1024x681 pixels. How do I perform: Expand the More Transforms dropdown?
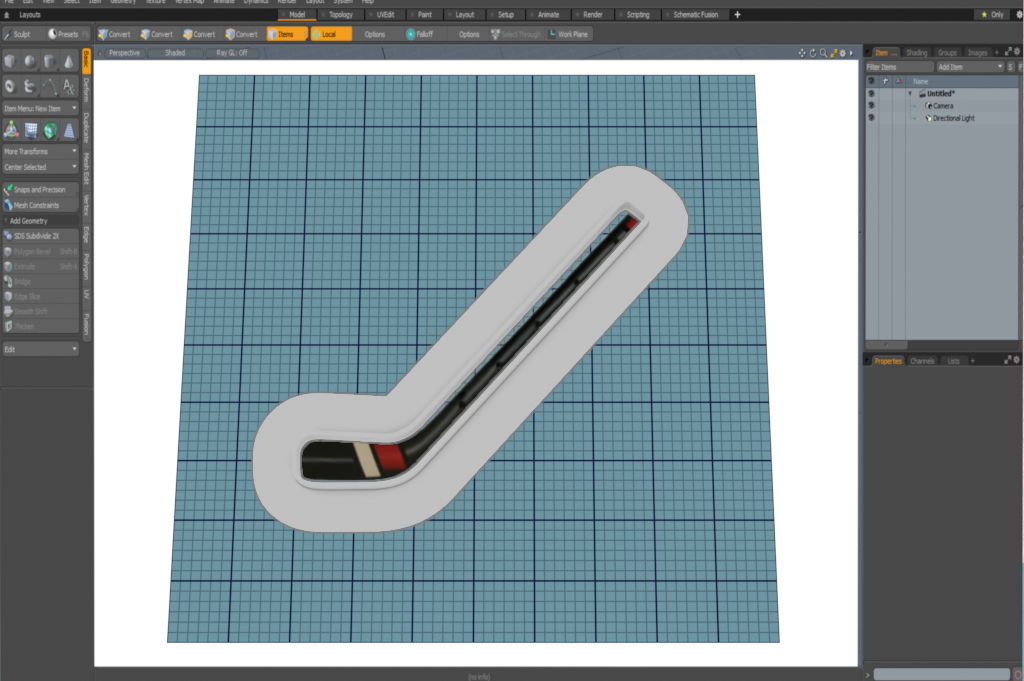(40, 151)
